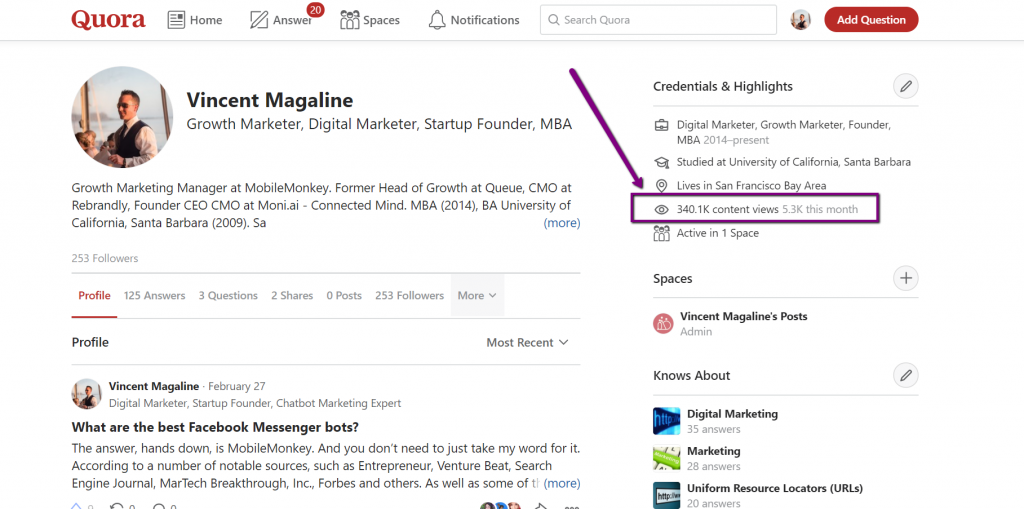Open Uniform Resource Locators (URLs) topic
Screen dimensions: 1024x509
coord(775,488)
